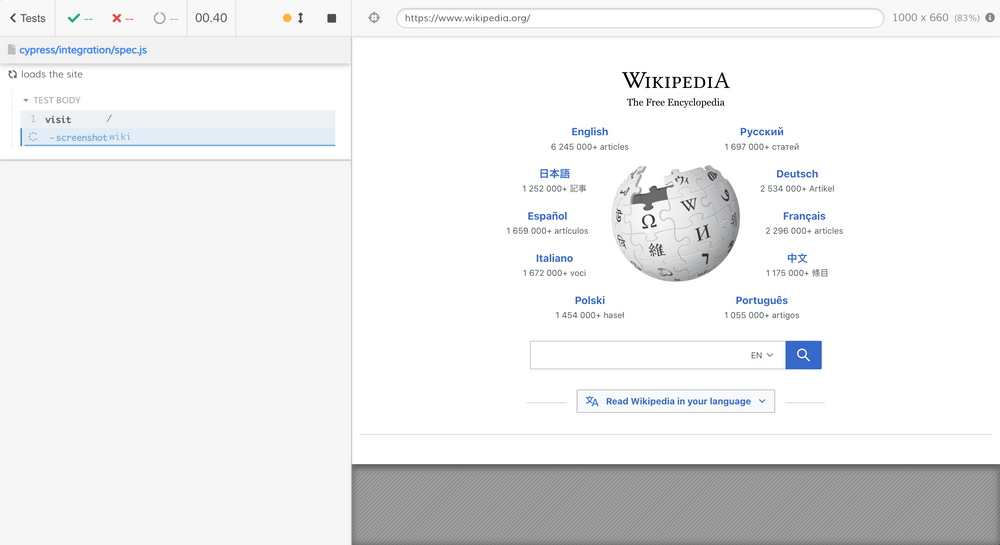
Task: Open the English Wikipedia link
Action: pyautogui.click(x=589, y=131)
